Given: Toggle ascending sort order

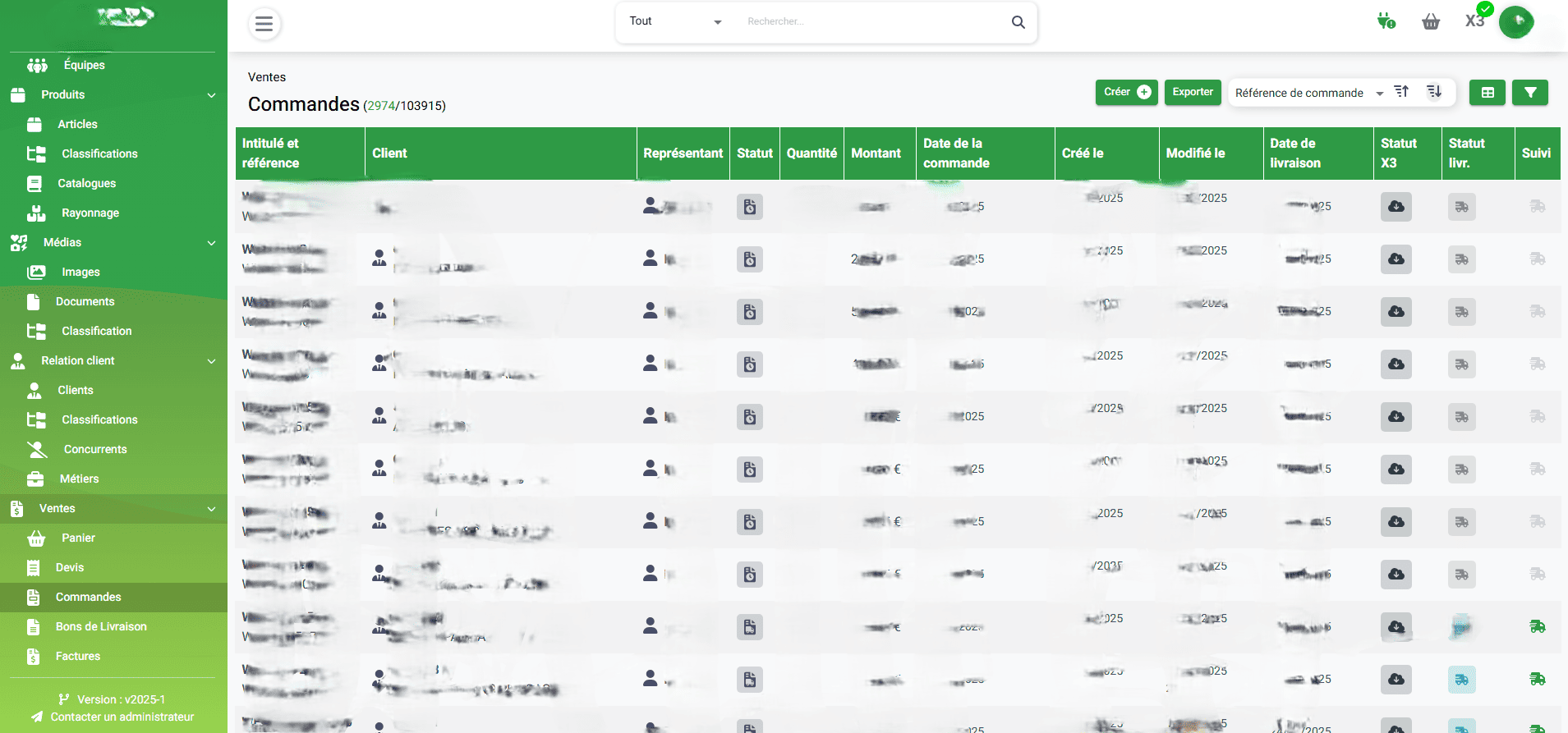Looking at the screenshot, I should point(1402,92).
